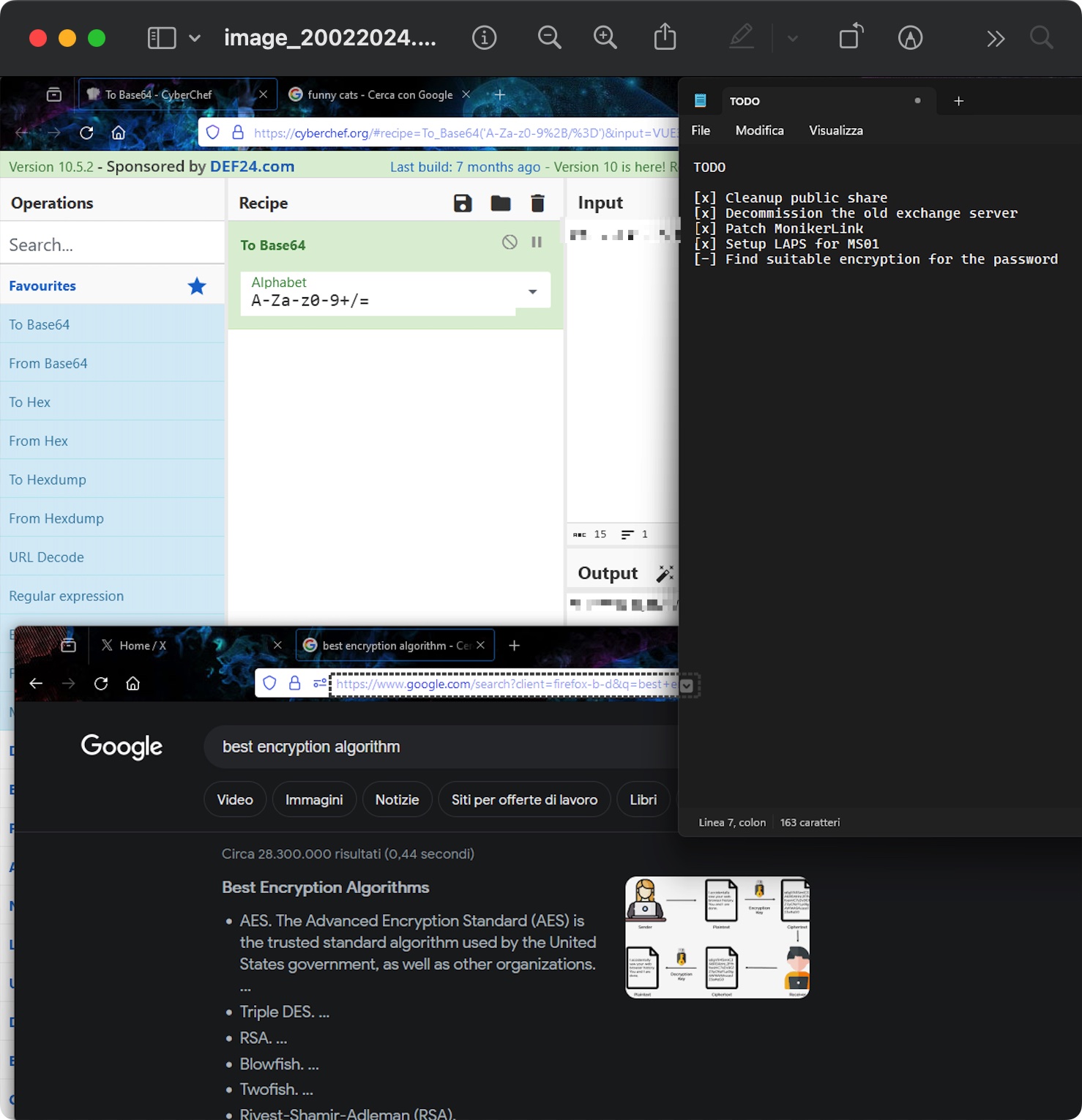Set breakpoint pause on To Base64 step
The height and width of the screenshot is (1120, 1082).
pos(537,242)
